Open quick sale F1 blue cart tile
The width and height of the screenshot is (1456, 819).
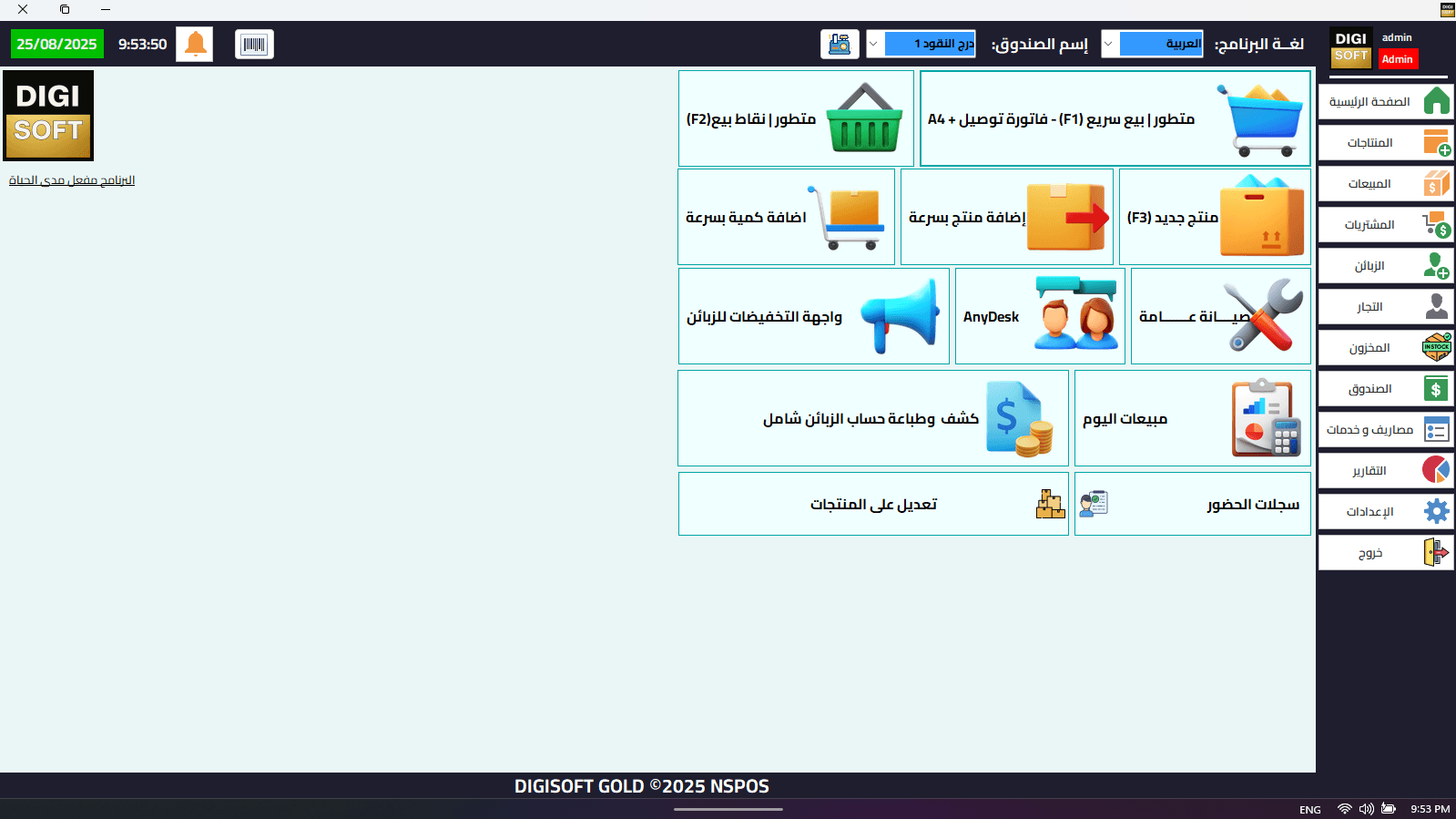pyautogui.click(x=1115, y=118)
